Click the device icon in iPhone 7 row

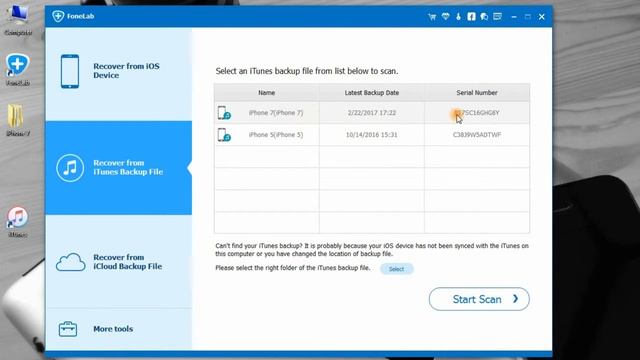(x=224, y=113)
